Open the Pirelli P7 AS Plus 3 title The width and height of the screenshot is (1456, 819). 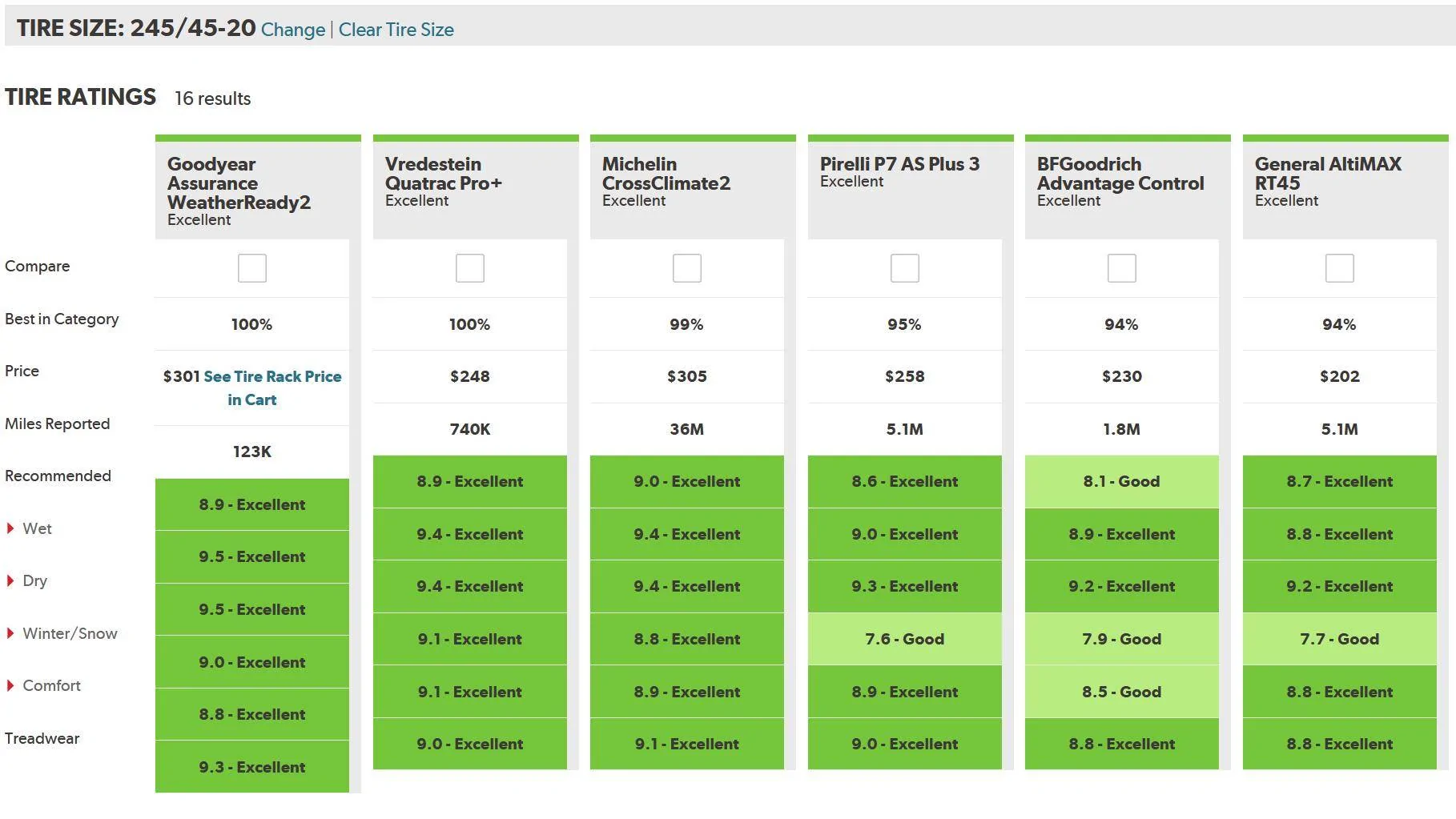pos(899,164)
